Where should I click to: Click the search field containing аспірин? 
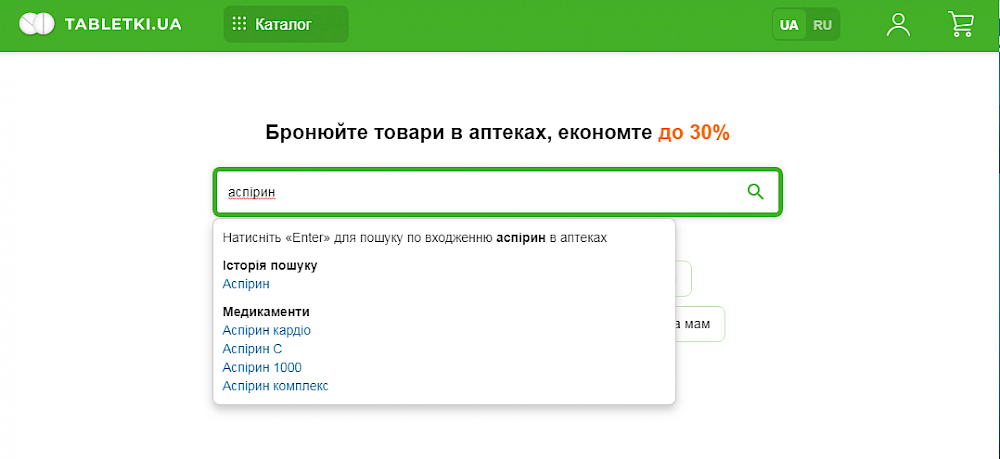(x=497, y=192)
